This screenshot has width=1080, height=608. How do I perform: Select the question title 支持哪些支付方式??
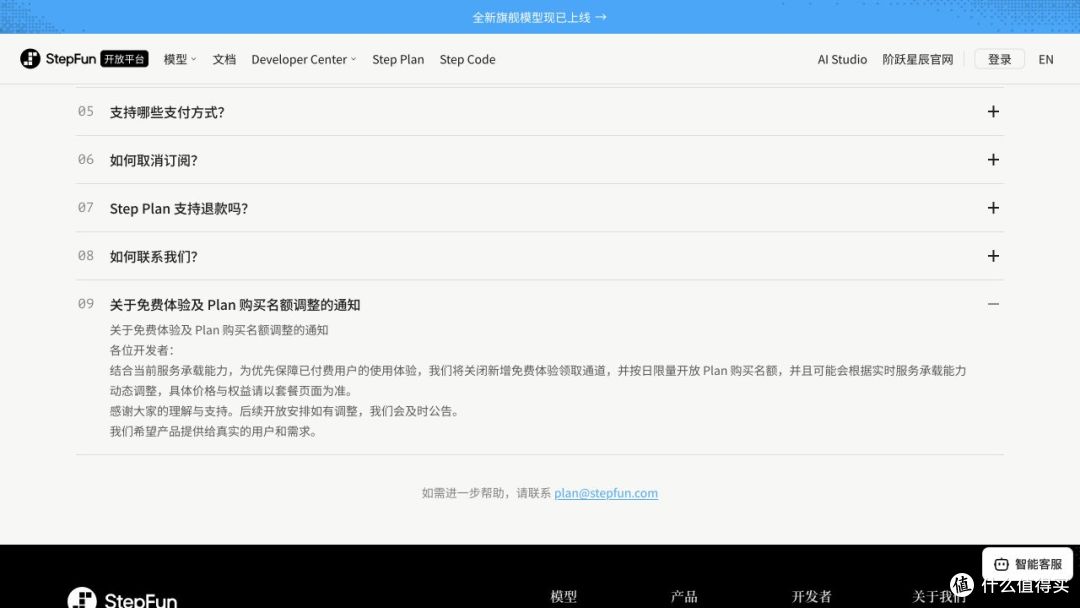coord(167,112)
